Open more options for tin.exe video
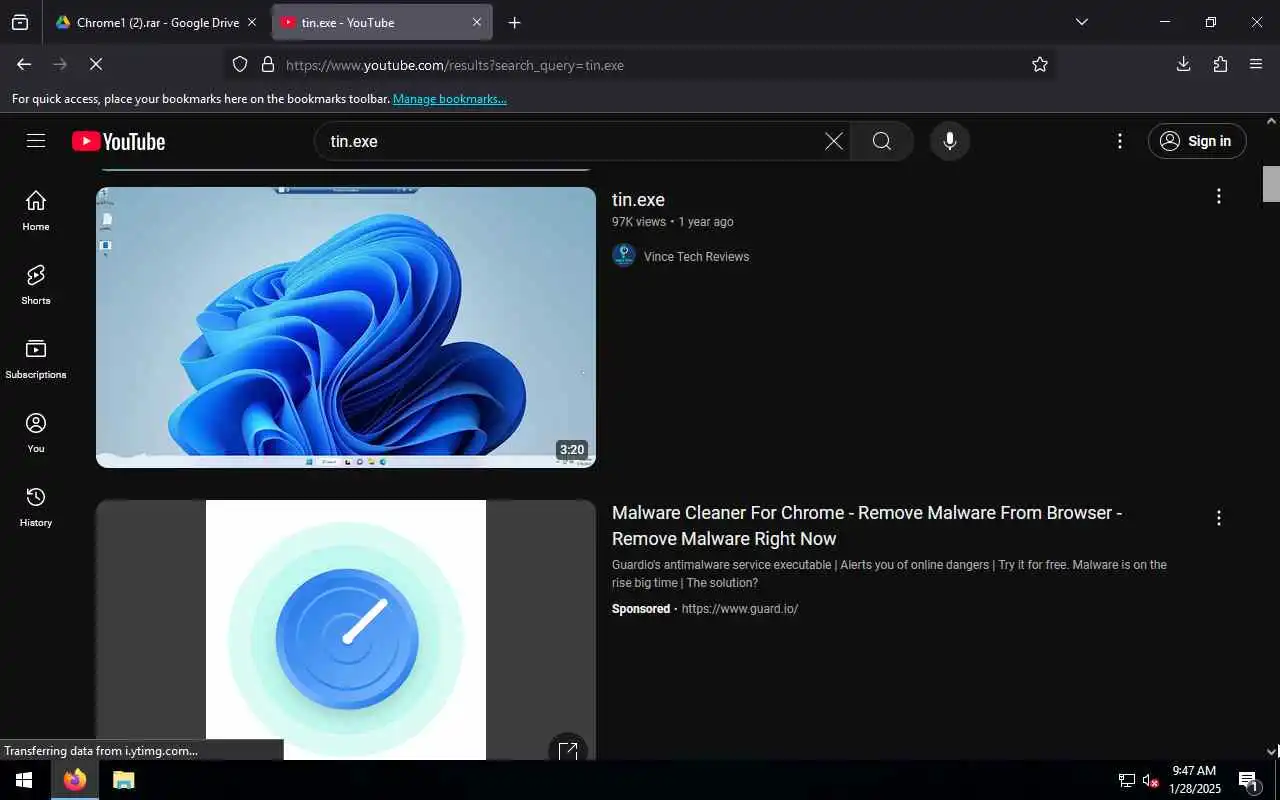 tap(1218, 196)
